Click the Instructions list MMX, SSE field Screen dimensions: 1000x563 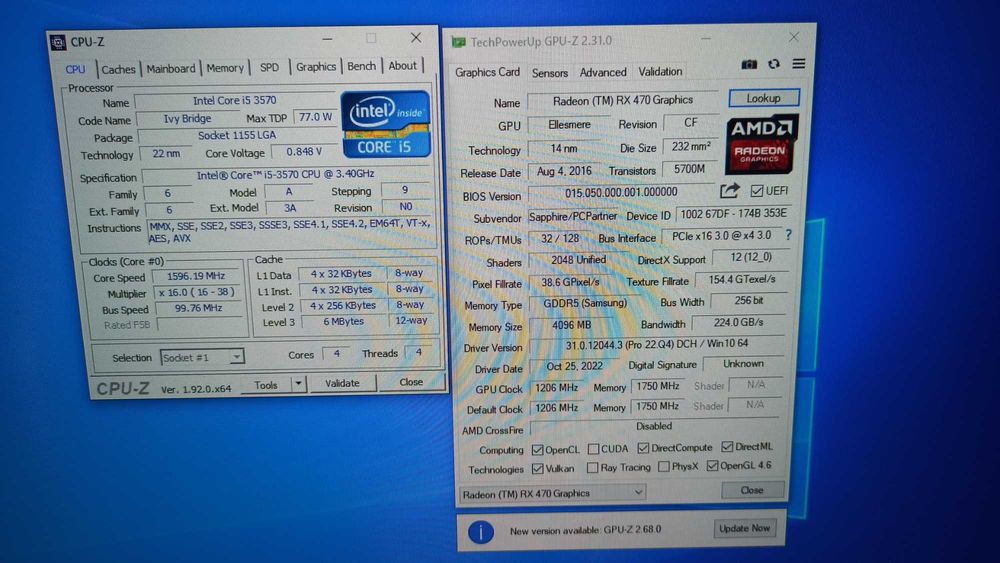tap(290, 231)
